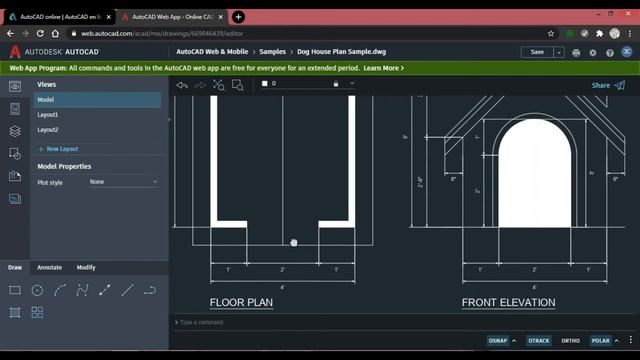This screenshot has height=360, width=640.
Task: Switch to AutoCAD online browser tab
Action: point(60,17)
